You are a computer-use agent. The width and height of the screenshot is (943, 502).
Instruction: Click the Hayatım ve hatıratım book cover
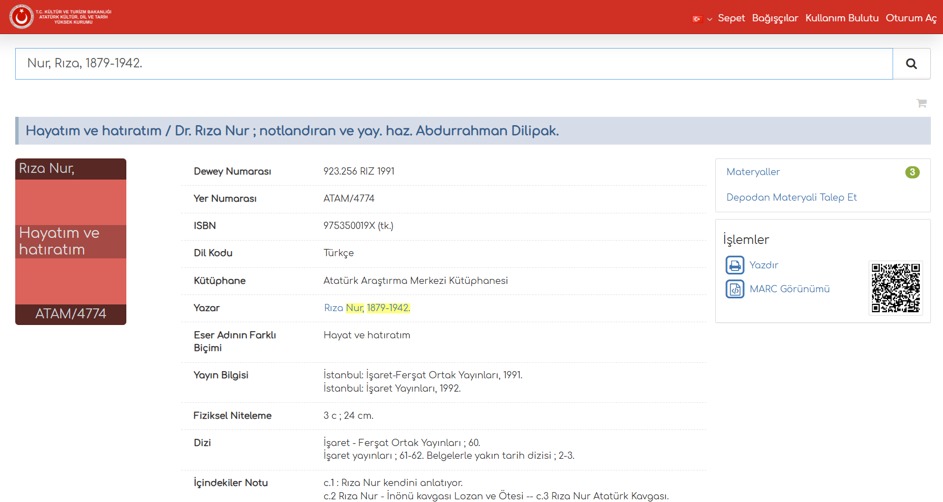pyautogui.click(x=71, y=241)
